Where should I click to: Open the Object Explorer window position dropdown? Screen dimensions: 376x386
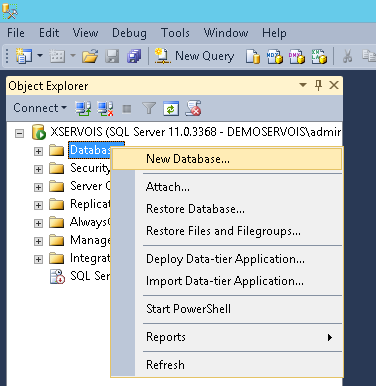303,85
